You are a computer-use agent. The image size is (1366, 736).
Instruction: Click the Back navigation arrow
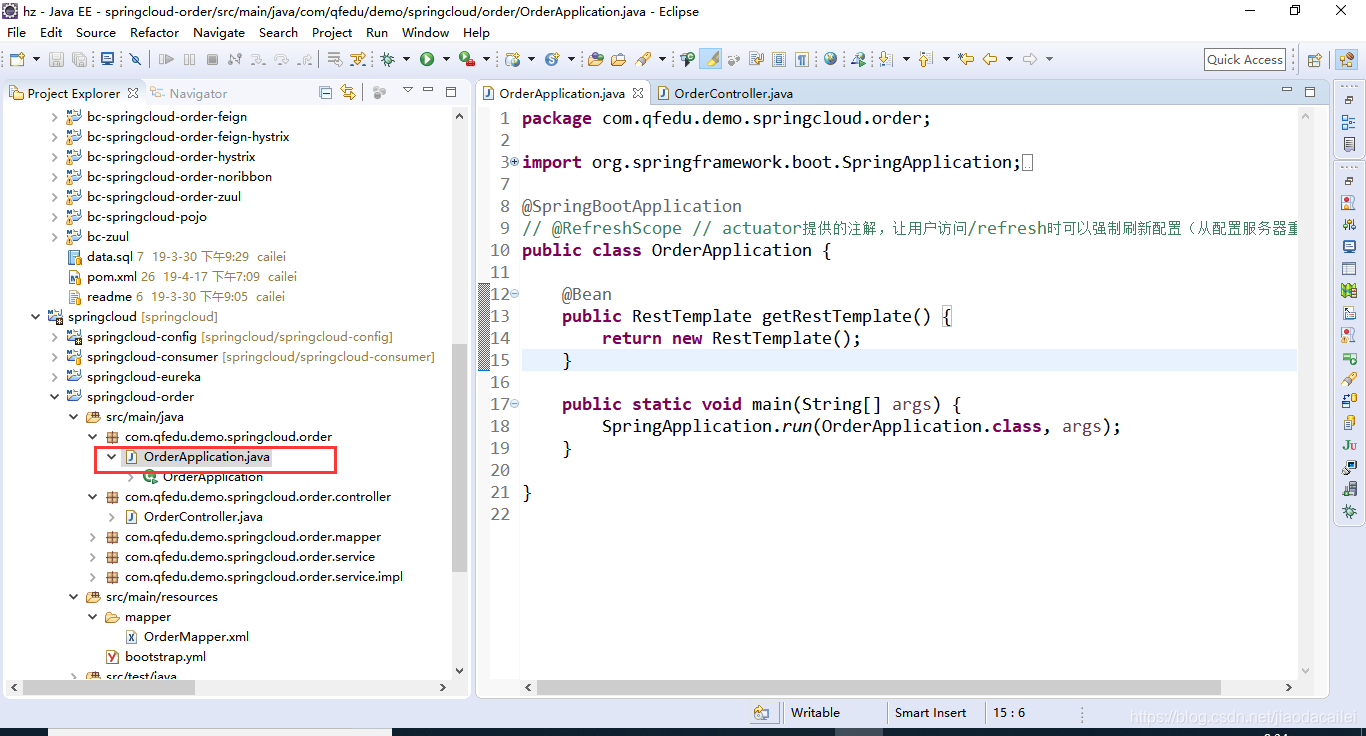(x=990, y=59)
